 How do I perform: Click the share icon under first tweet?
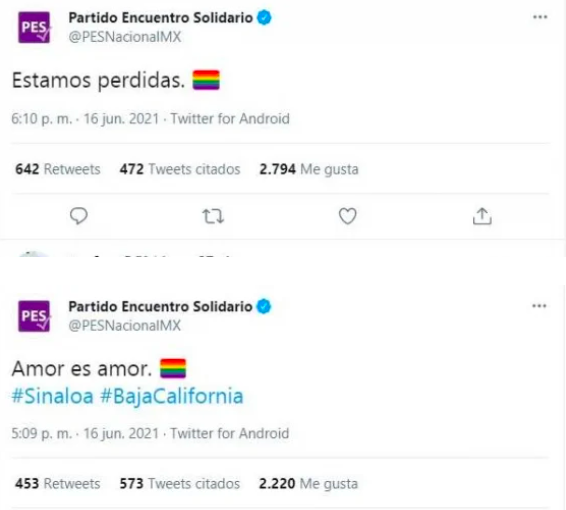coord(482,216)
